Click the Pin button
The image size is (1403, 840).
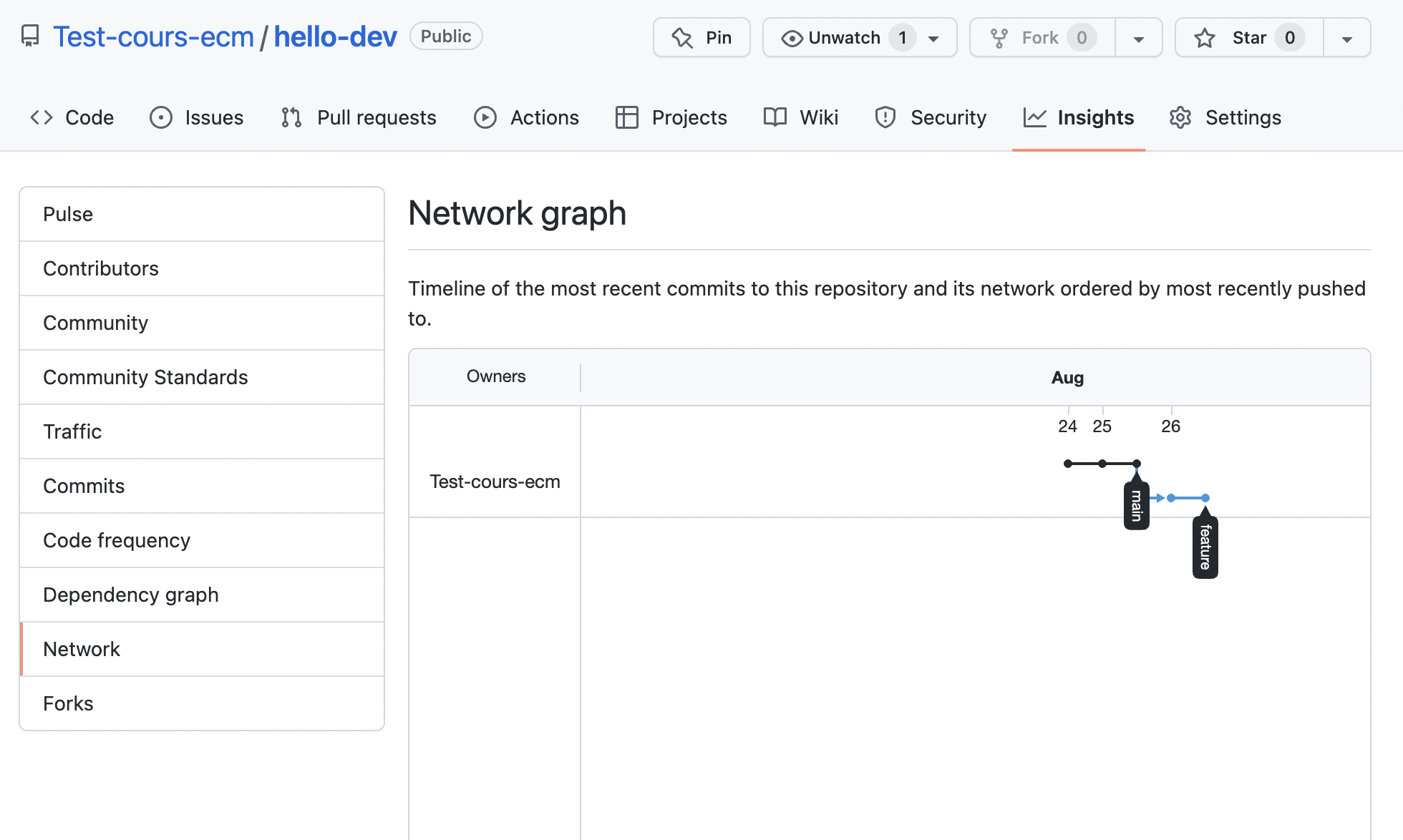pyautogui.click(x=701, y=37)
